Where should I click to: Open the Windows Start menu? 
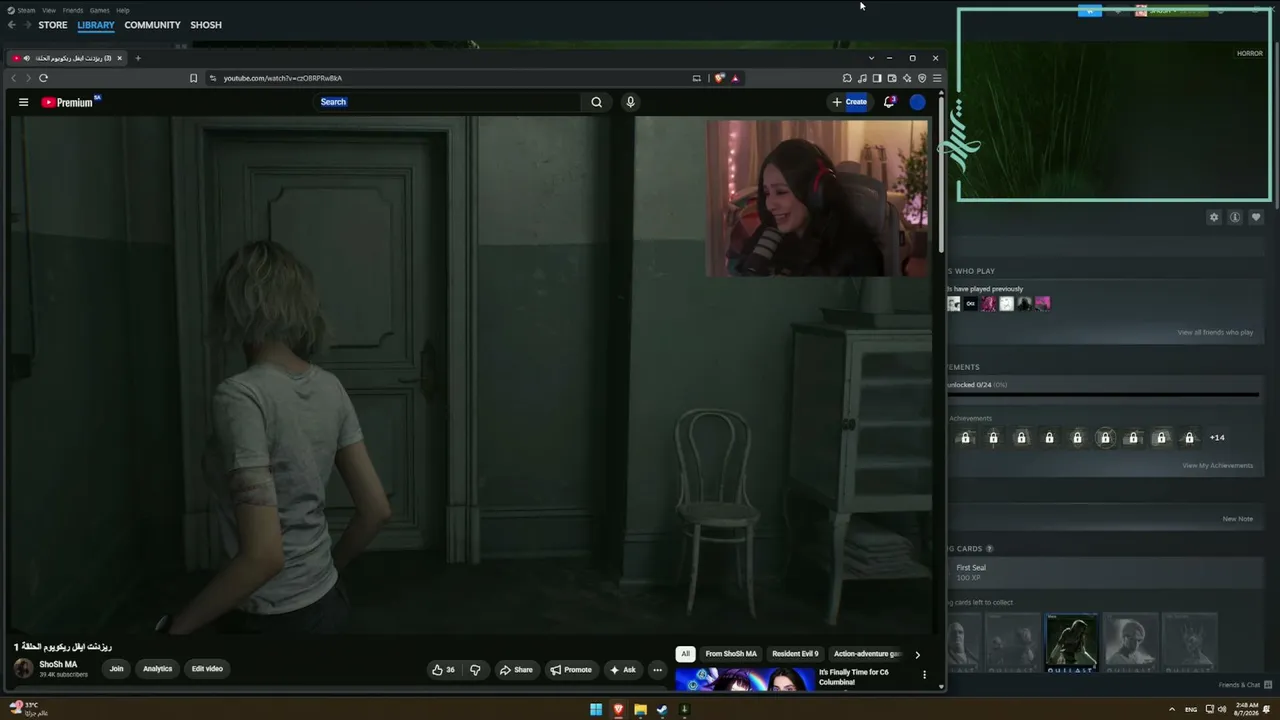pyautogui.click(x=596, y=710)
